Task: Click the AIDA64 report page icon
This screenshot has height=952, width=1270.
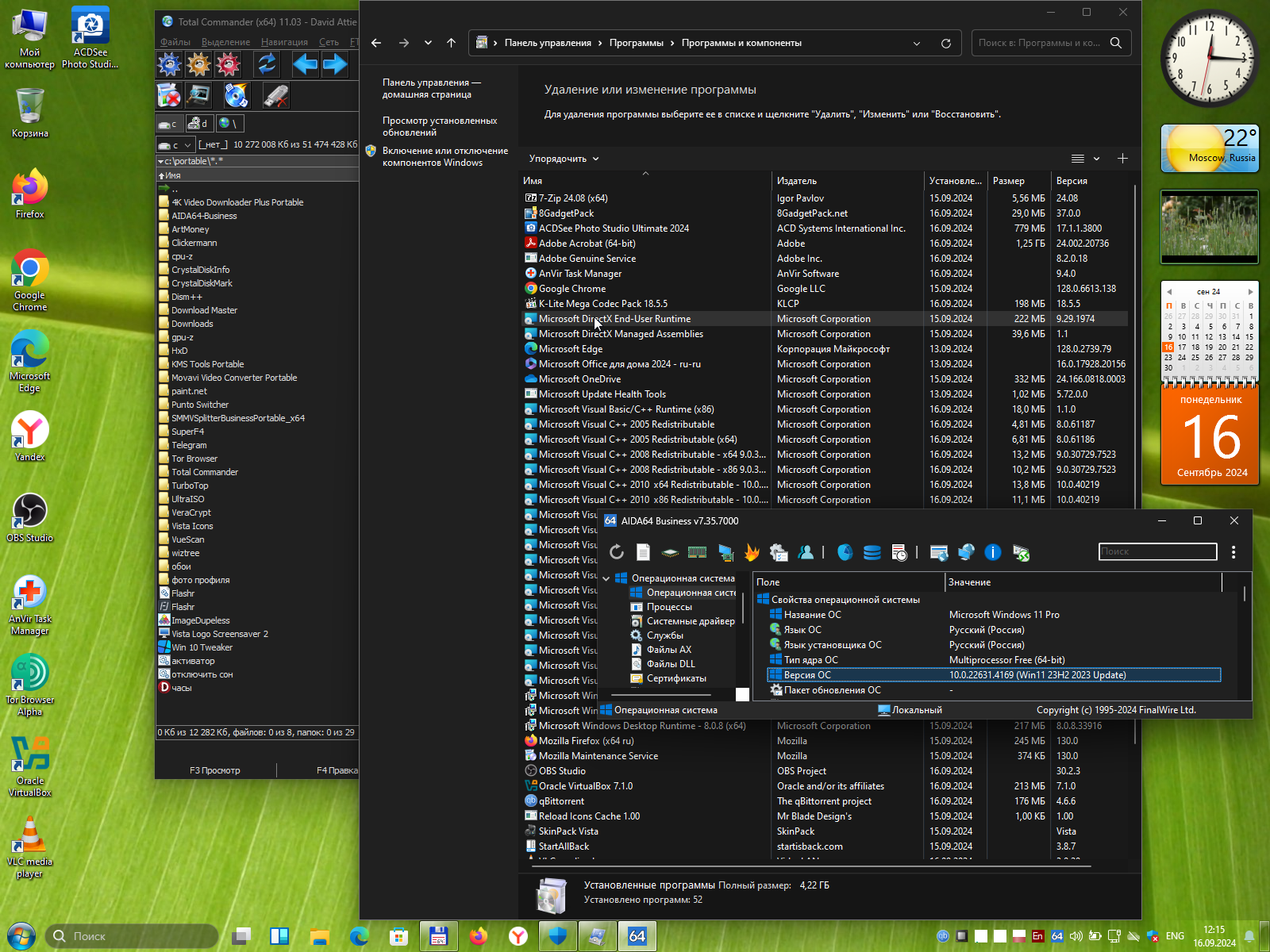Action: [644, 552]
